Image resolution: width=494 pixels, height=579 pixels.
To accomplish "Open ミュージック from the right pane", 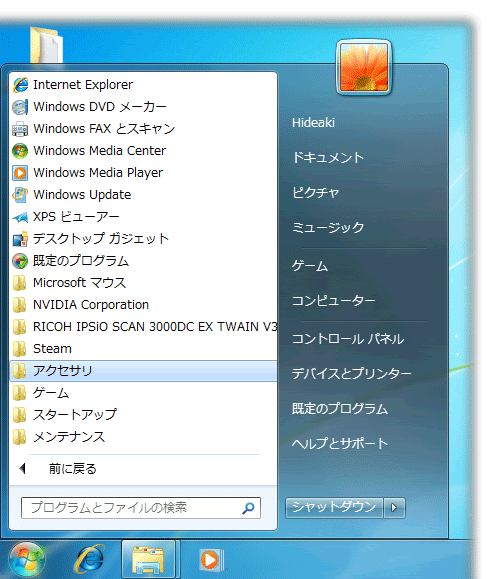I will [328, 227].
